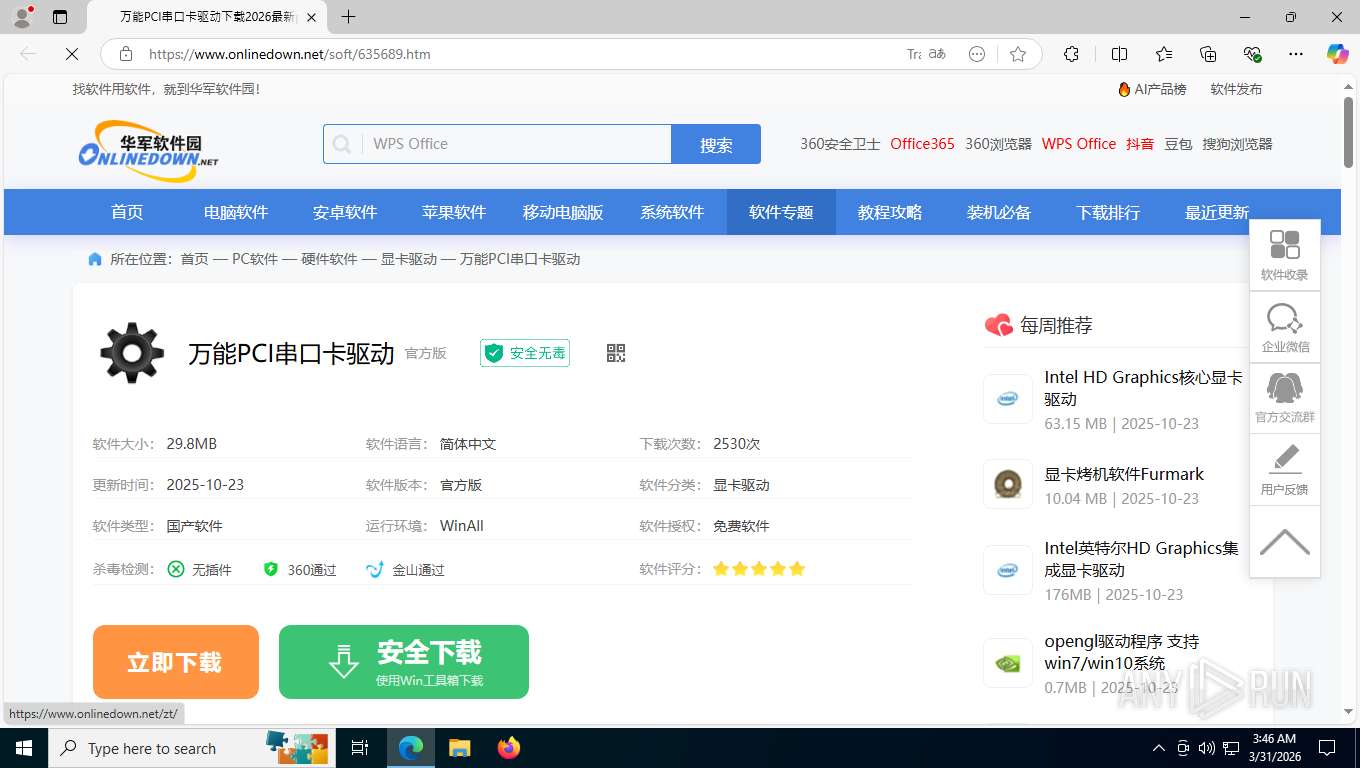Open opengl驱动程序 recommendation
The height and width of the screenshot is (768, 1360).
[x=1122, y=652]
